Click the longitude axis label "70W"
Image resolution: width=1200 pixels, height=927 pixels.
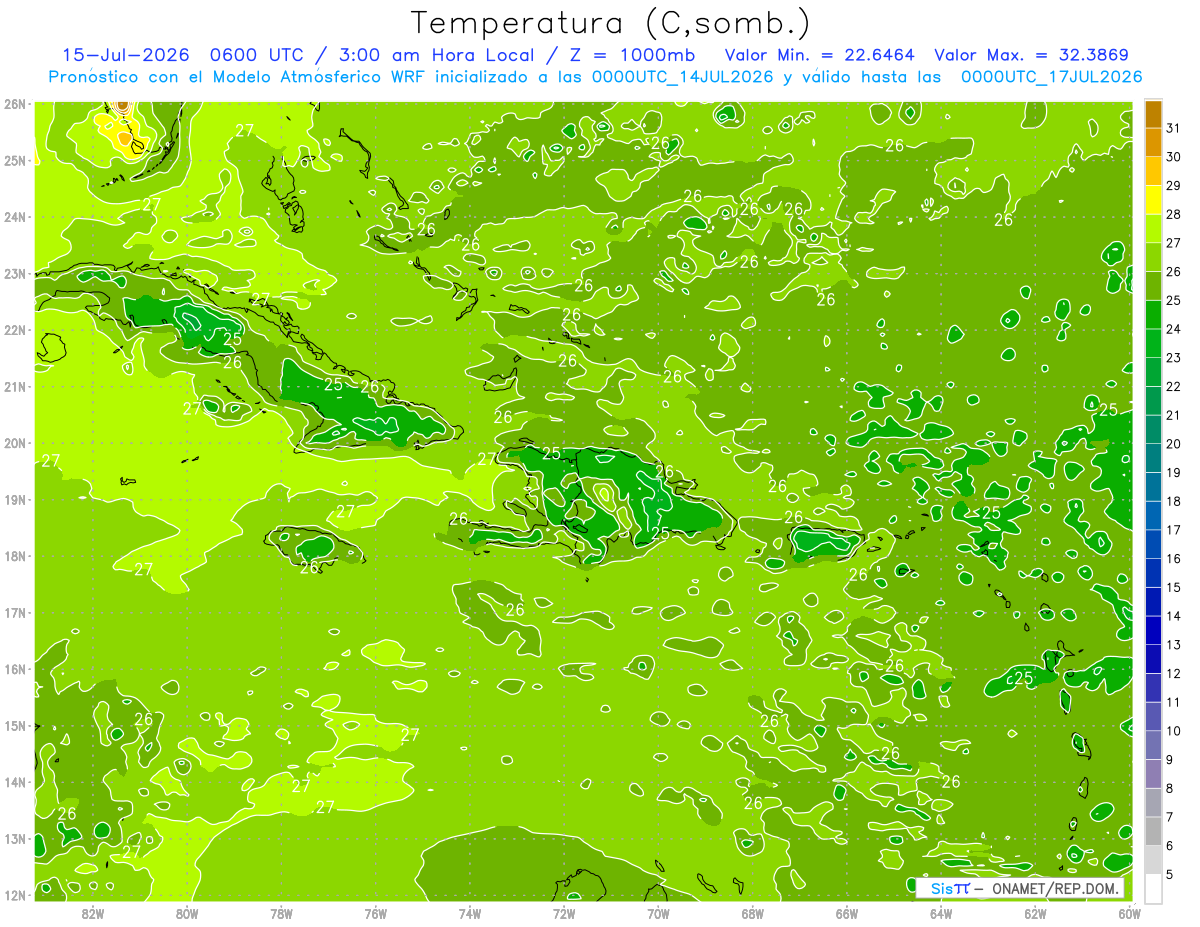click(x=658, y=913)
